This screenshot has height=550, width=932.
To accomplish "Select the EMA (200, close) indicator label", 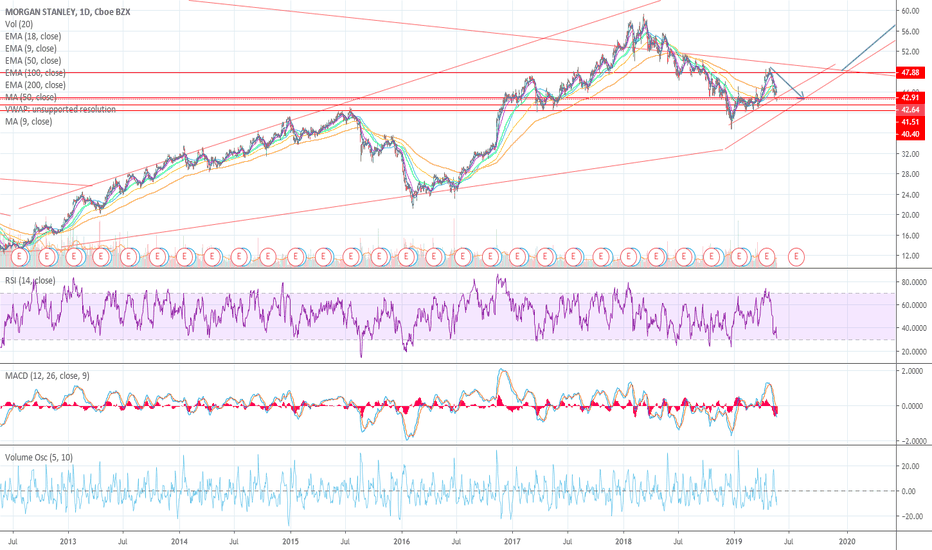I will point(35,85).
